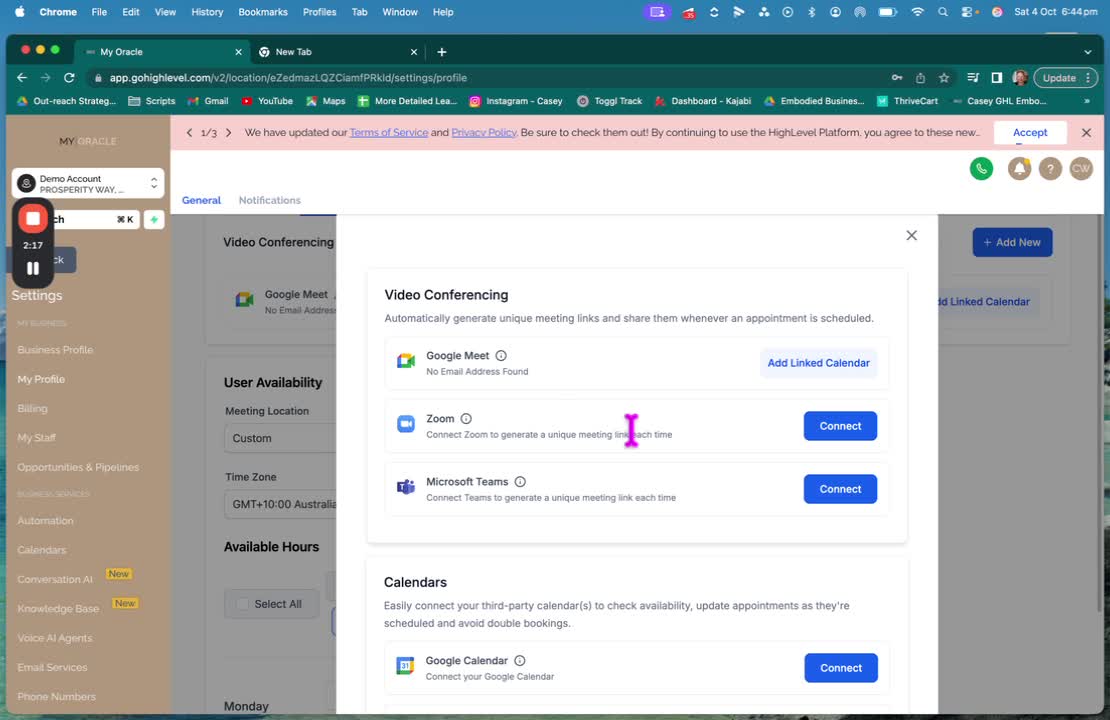Open the Chrome Bookmarks menu
Viewport: 1110px width, 720px height.
click(x=263, y=12)
